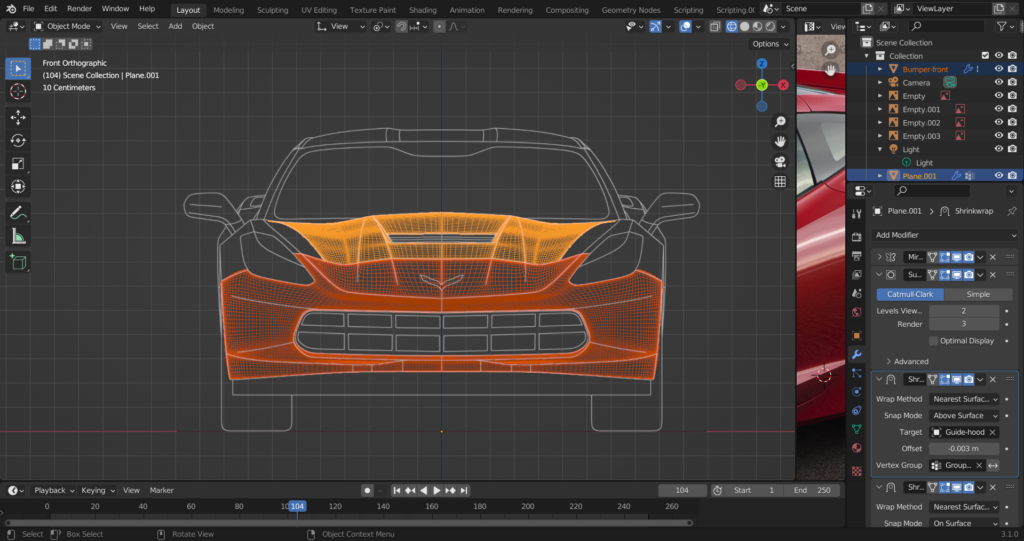Switch to wireframe viewport shading
The width and height of the screenshot is (1024, 541).
coord(731,27)
